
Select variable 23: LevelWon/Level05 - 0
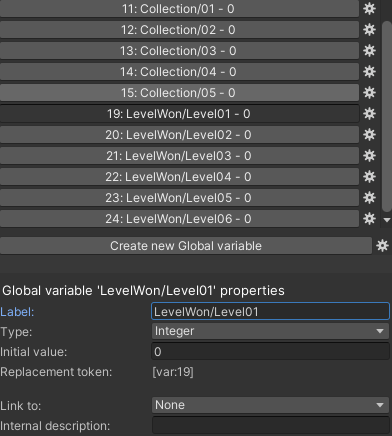pos(179,198)
